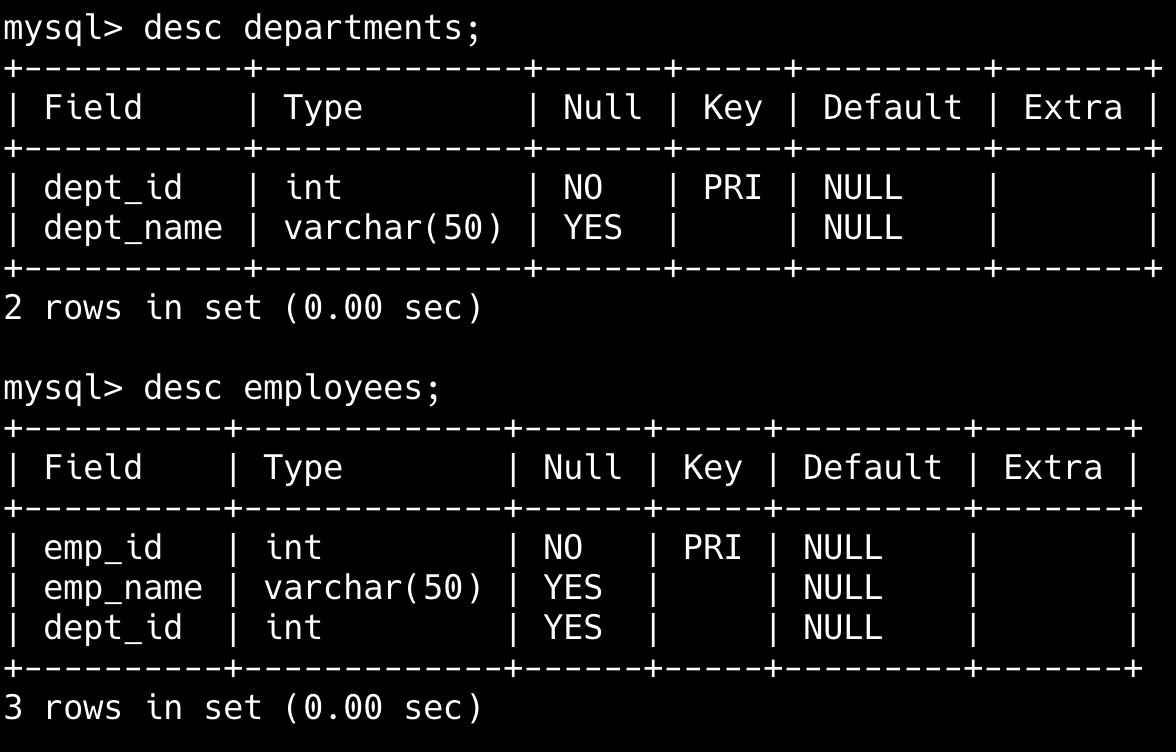Click the YES null value for emp_name
The height and width of the screenshot is (752, 1176).
[573, 588]
